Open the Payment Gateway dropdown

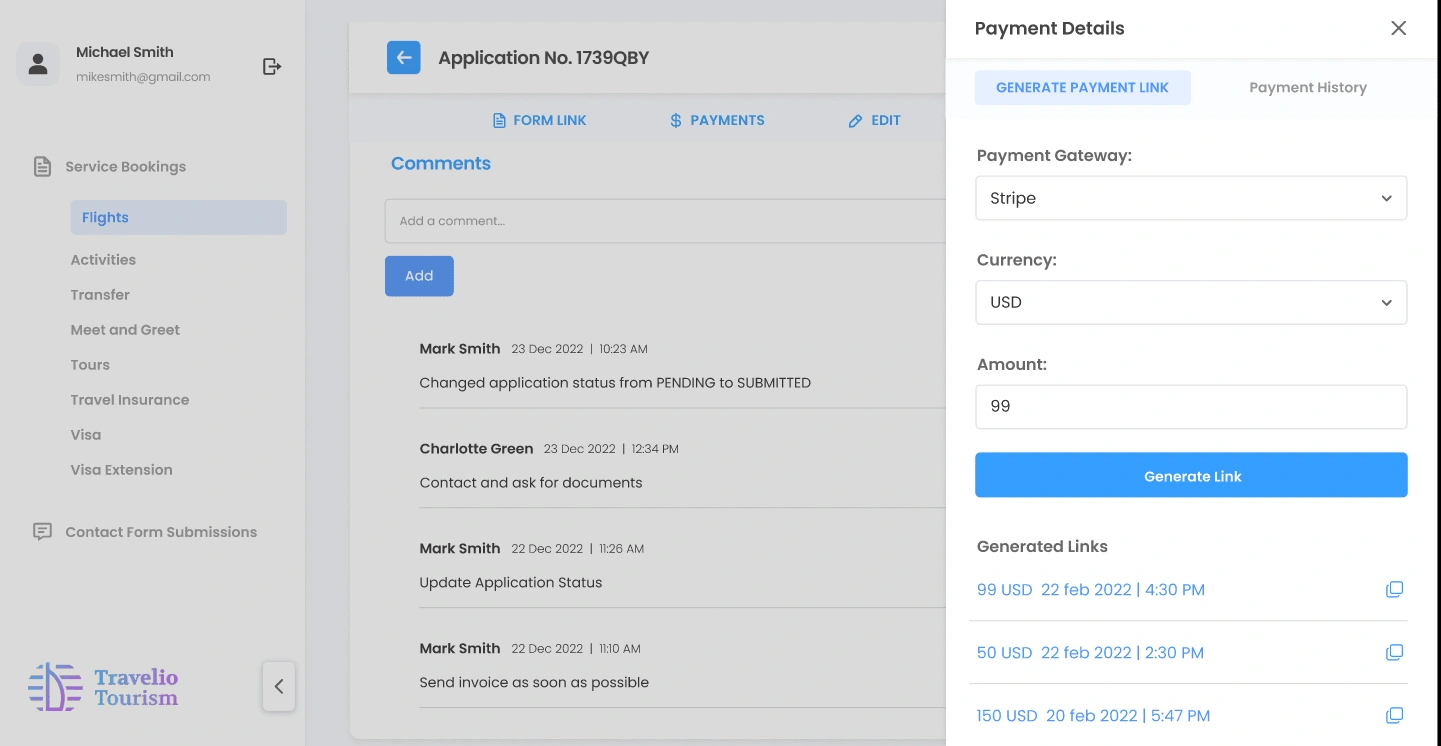tap(1191, 198)
